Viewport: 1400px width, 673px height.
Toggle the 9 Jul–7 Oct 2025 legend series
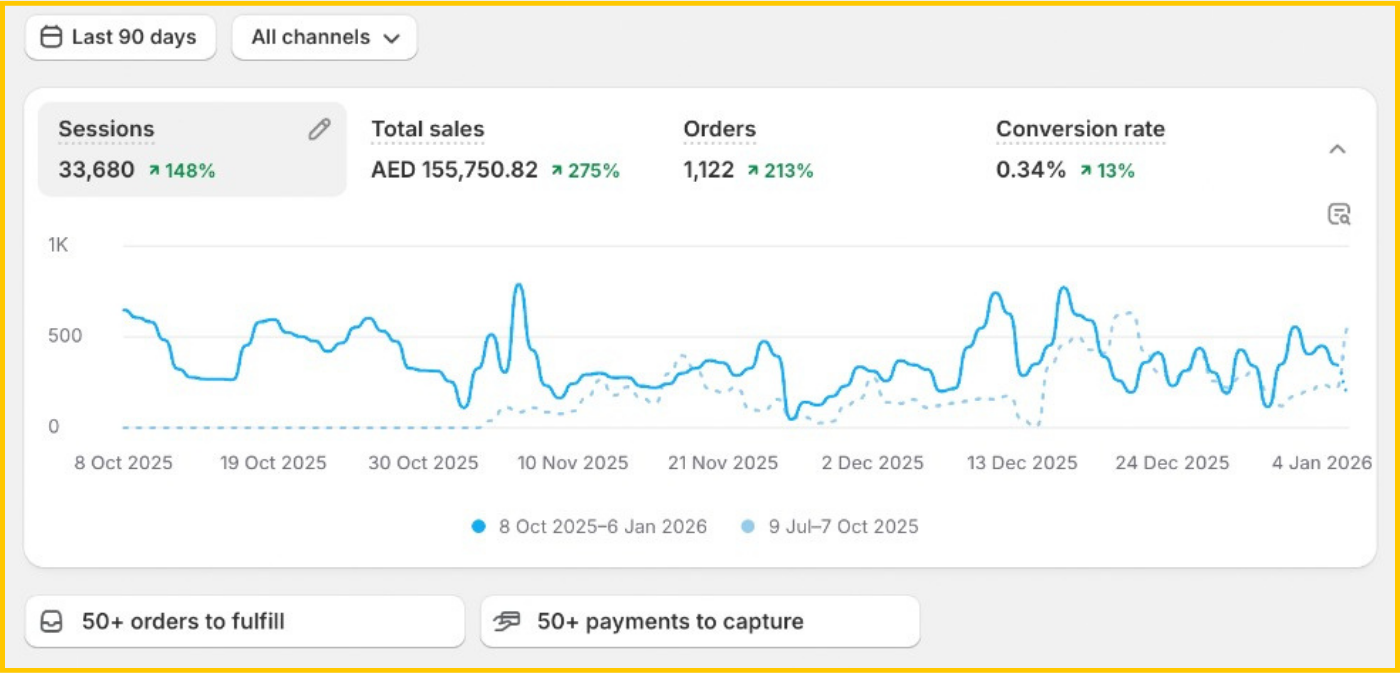pyautogui.click(x=830, y=526)
